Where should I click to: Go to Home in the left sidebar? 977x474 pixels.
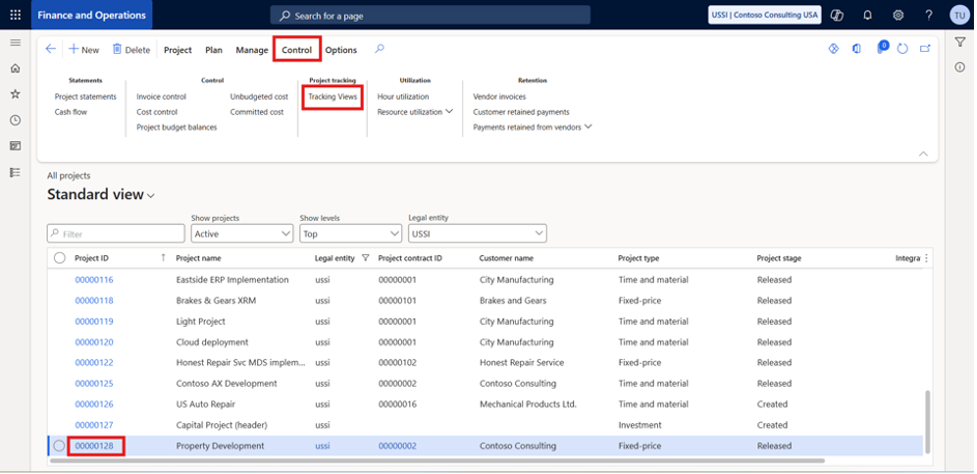(16, 69)
